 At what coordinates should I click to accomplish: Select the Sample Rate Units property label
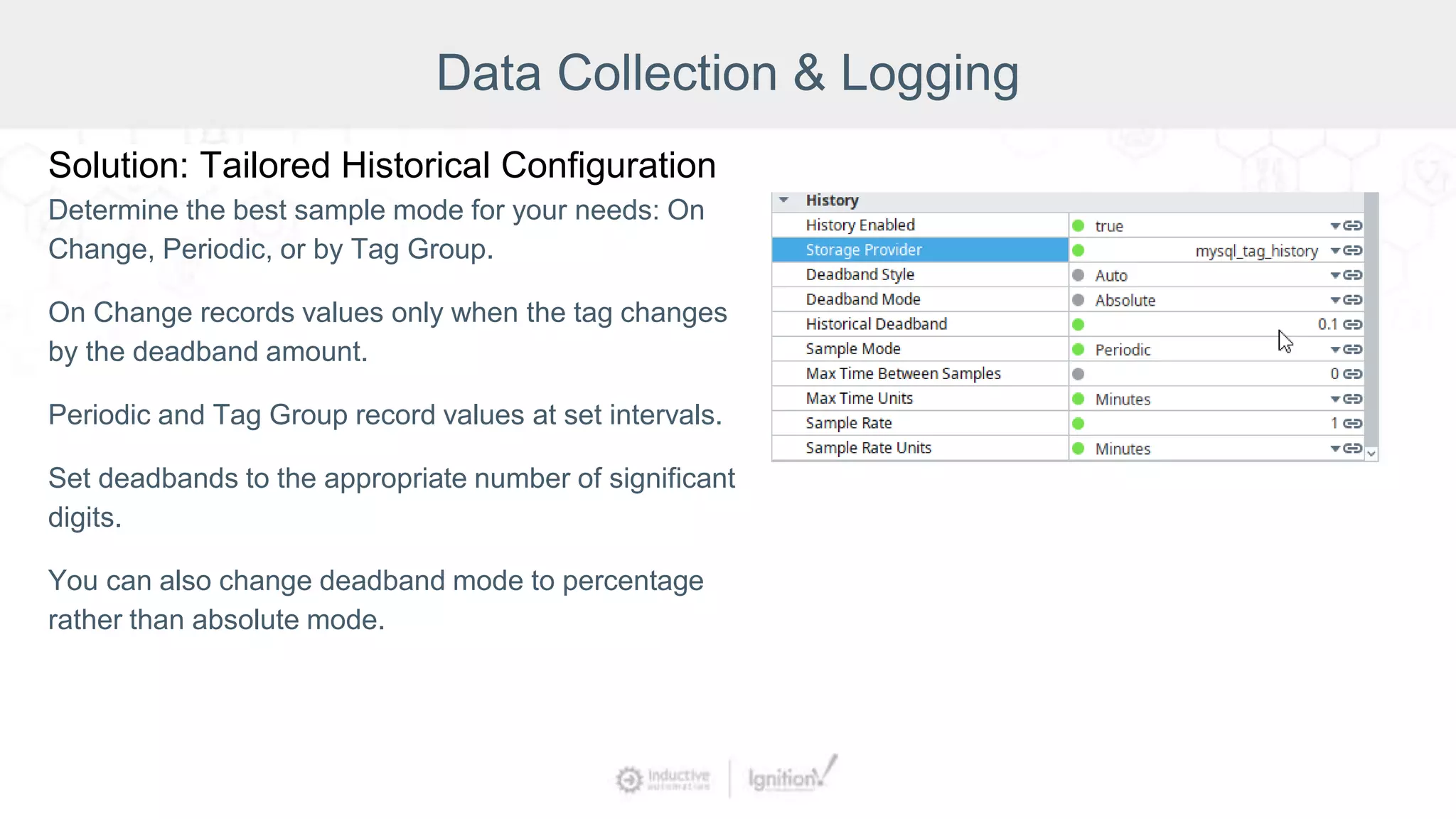pyautogui.click(x=869, y=448)
